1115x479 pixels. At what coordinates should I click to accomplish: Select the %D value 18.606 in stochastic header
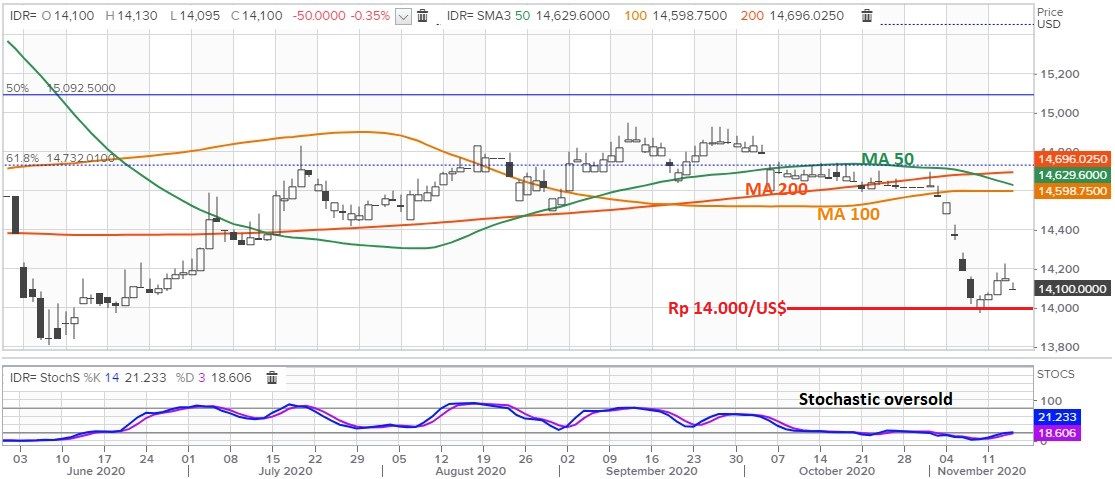(232, 377)
